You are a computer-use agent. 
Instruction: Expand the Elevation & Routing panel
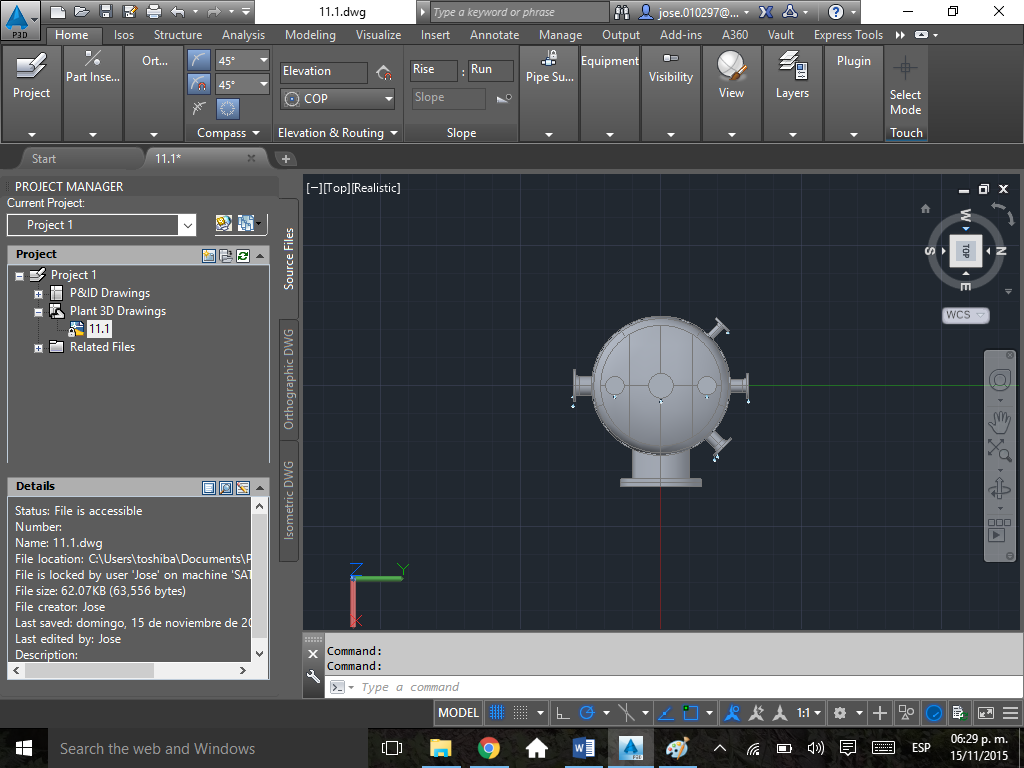[x=337, y=133]
